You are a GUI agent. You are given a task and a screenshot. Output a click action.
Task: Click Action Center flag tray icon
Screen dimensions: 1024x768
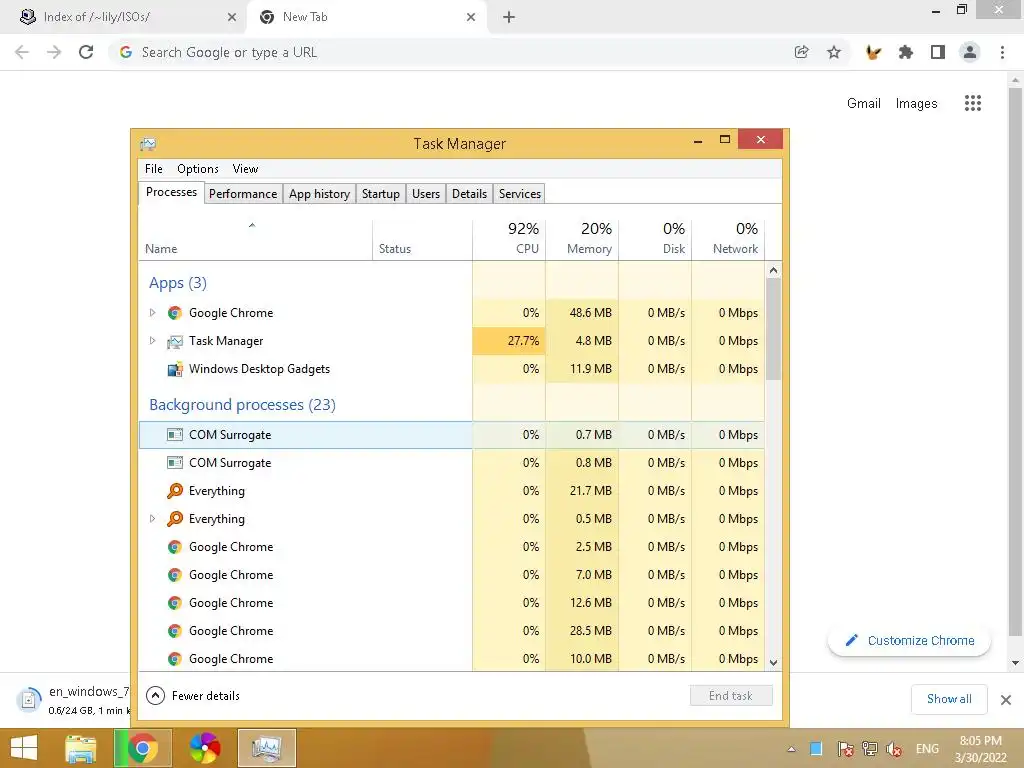tap(845, 749)
